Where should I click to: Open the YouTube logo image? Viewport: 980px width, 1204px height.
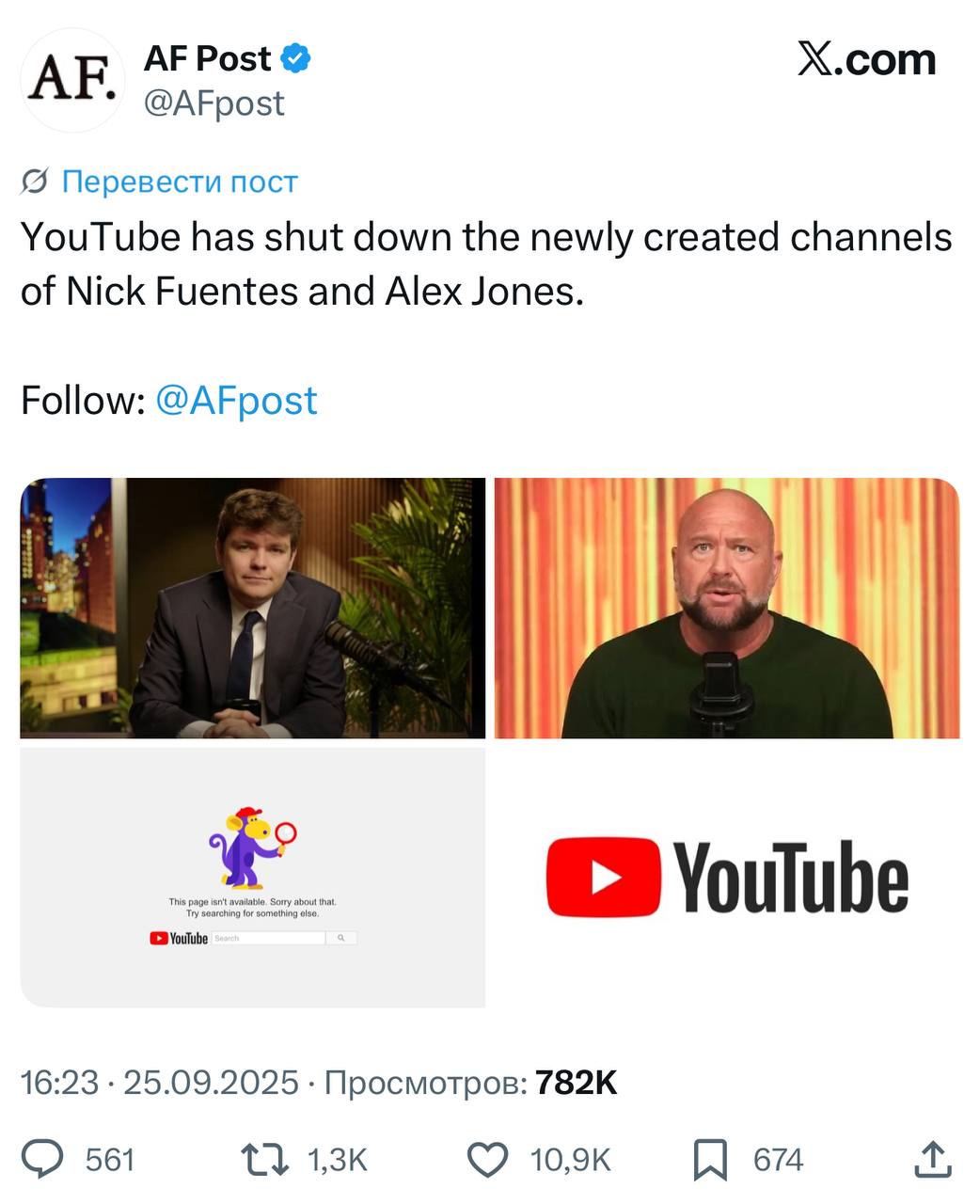pos(727,877)
